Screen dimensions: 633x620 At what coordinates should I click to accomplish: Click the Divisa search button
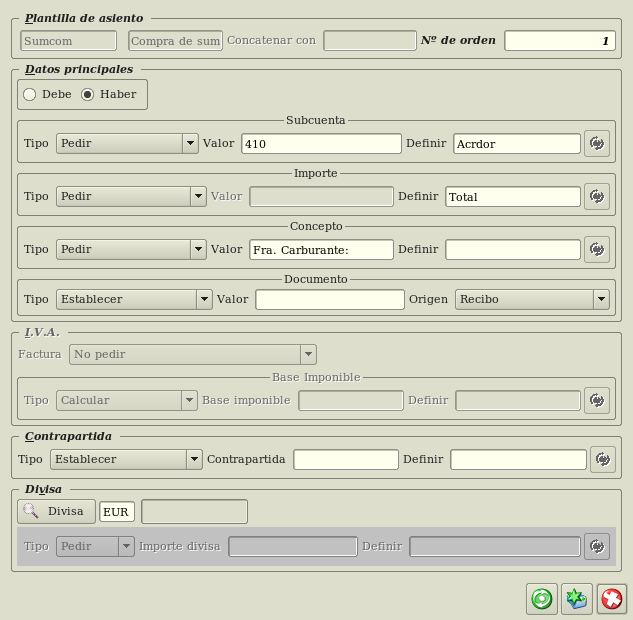point(57,511)
